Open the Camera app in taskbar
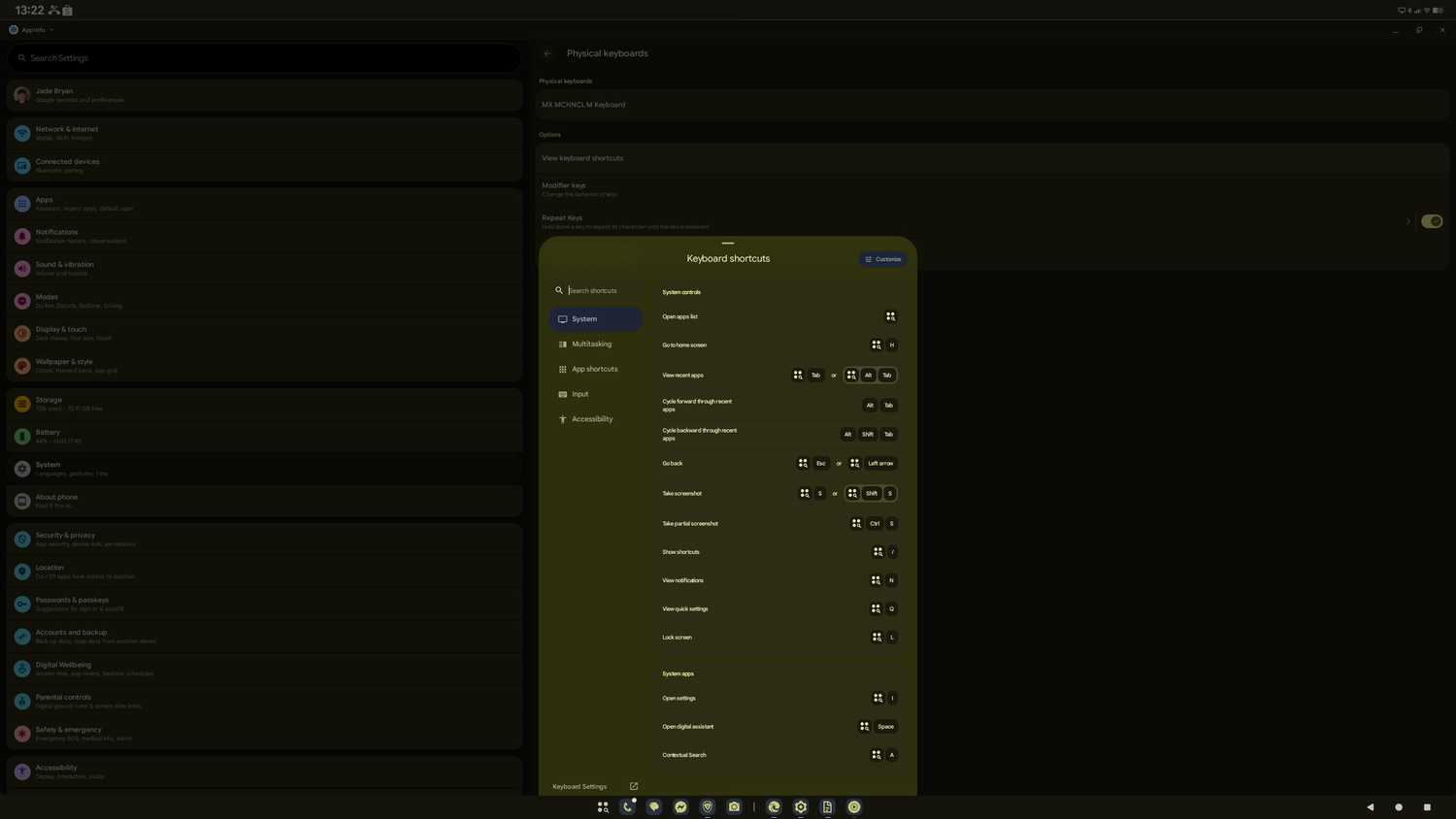 [735, 807]
